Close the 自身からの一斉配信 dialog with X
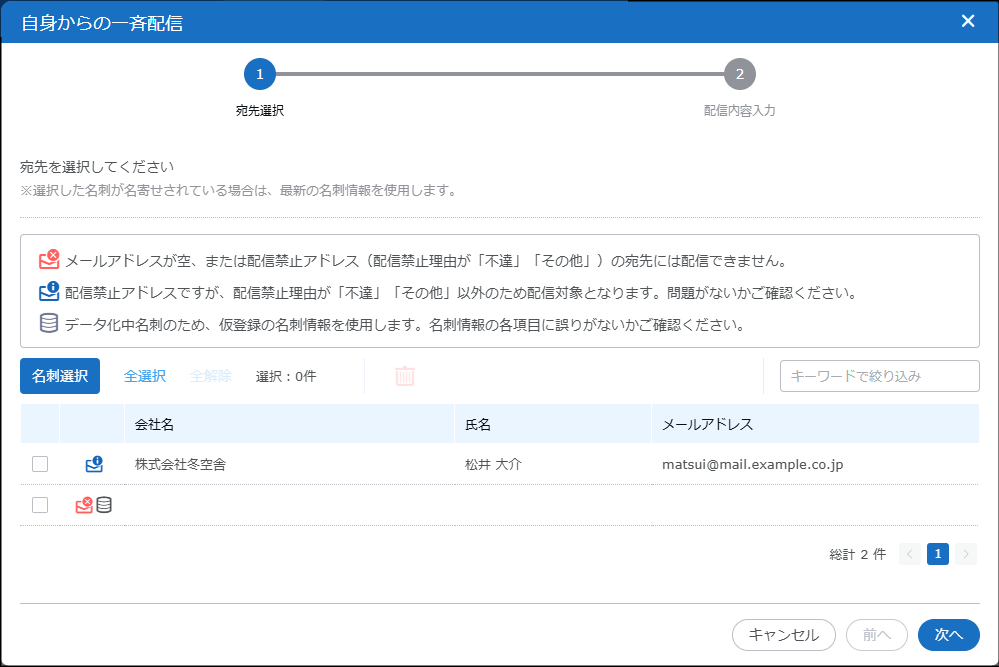Viewport: 999px width, 667px height. [967, 21]
